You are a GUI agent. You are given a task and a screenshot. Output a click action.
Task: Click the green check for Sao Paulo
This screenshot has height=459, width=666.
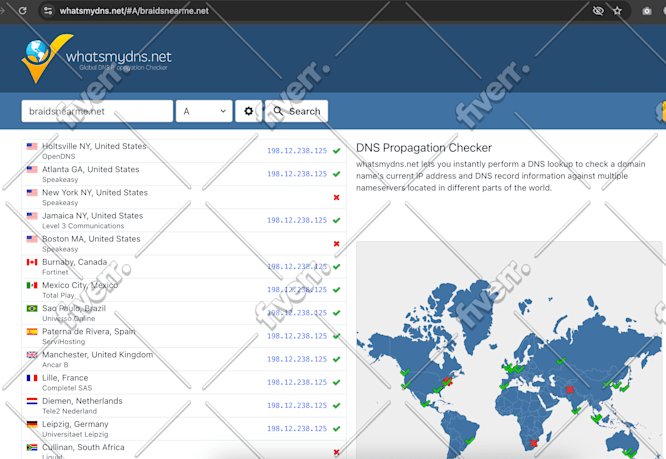[336, 313]
